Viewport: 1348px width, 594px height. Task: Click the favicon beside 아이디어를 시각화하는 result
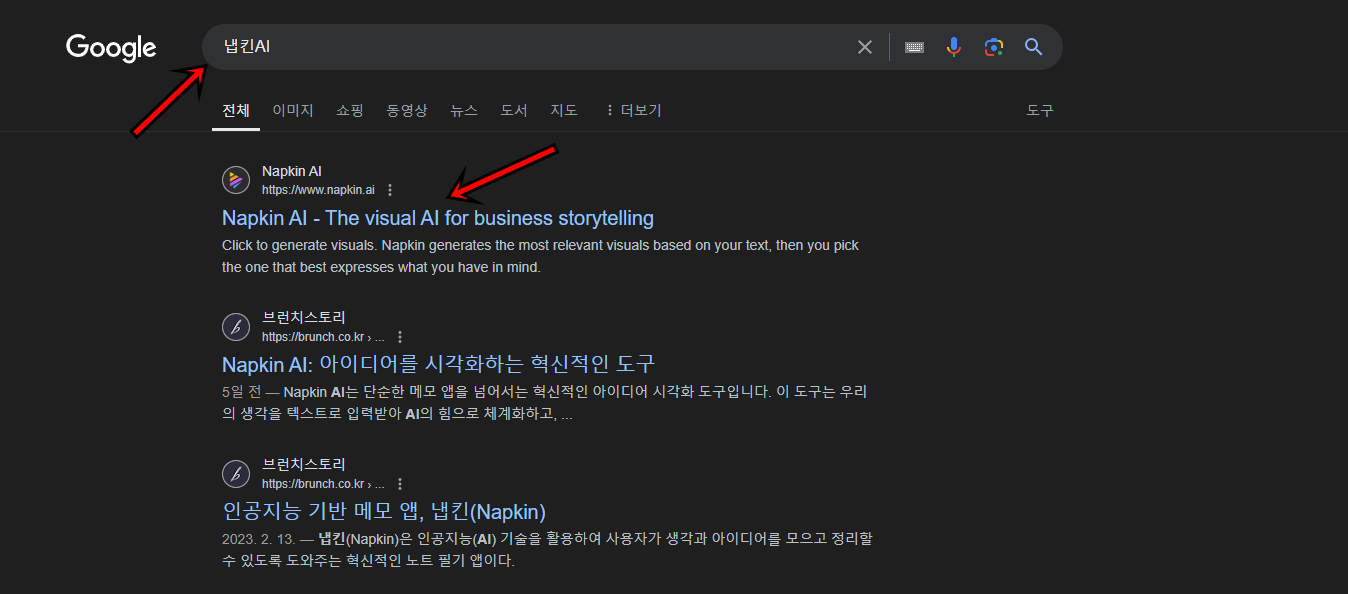(x=236, y=326)
